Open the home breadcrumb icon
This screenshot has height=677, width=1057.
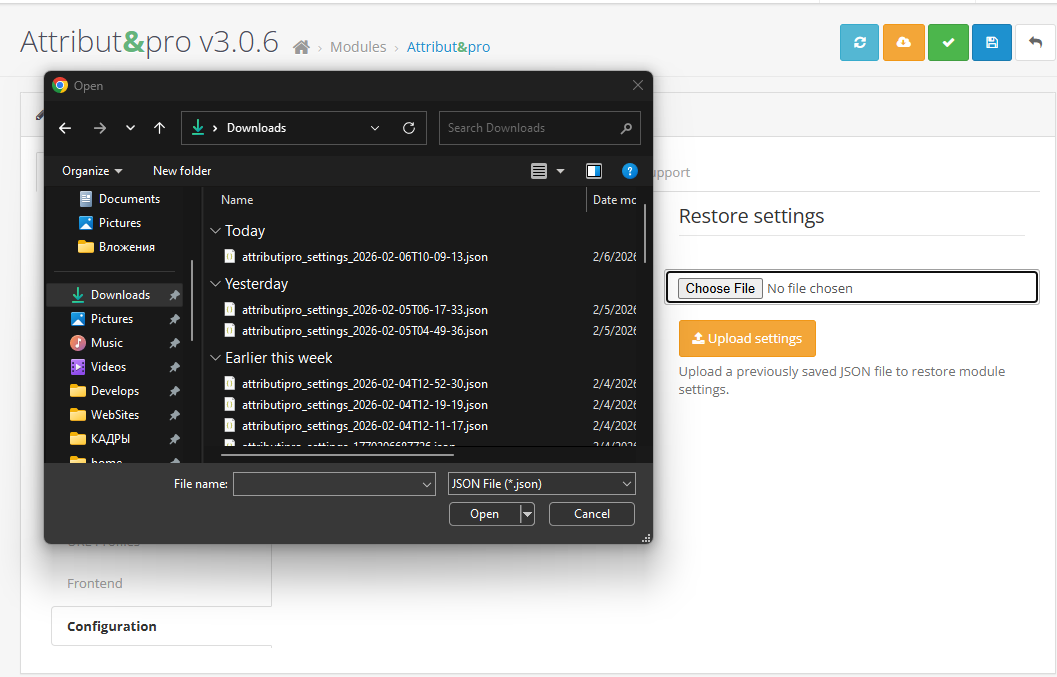coord(300,46)
